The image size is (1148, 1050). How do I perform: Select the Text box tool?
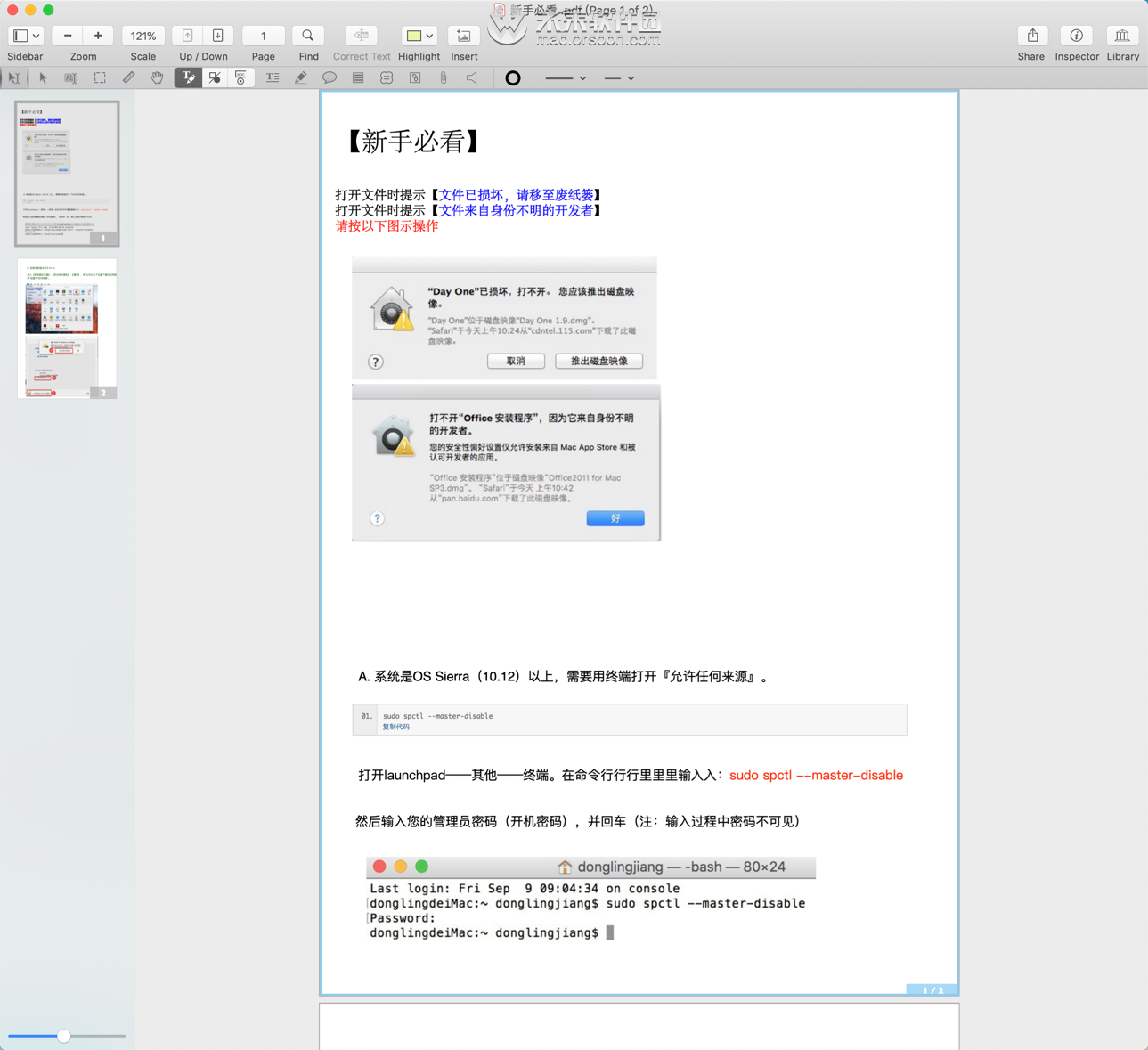pos(273,78)
